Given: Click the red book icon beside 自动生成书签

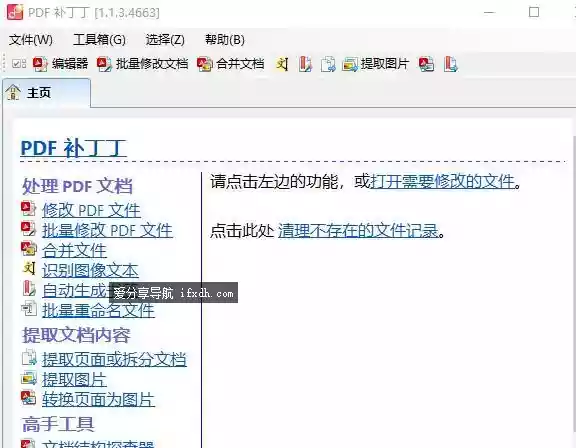Looking at the screenshot, I should 29,288.
